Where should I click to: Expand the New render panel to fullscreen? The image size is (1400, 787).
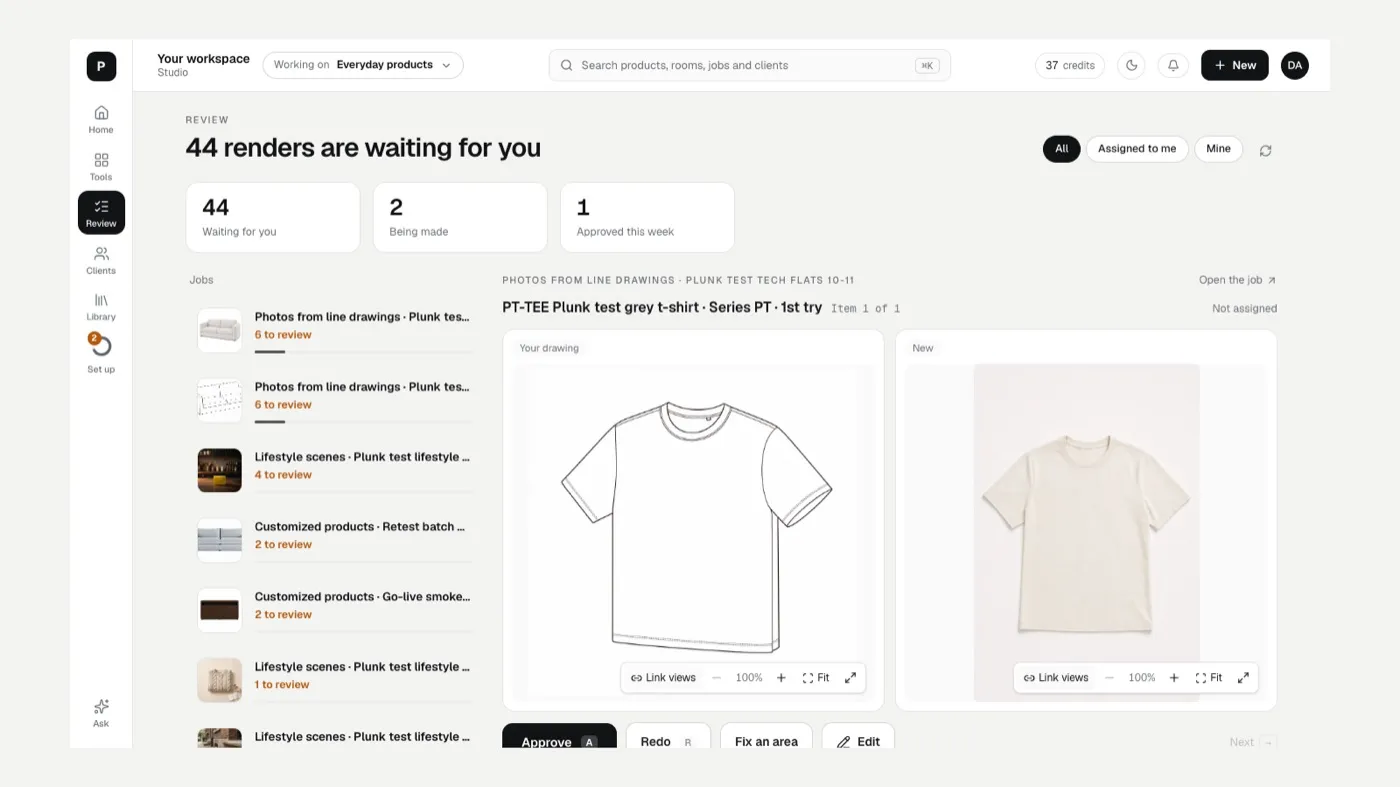pyautogui.click(x=1243, y=678)
